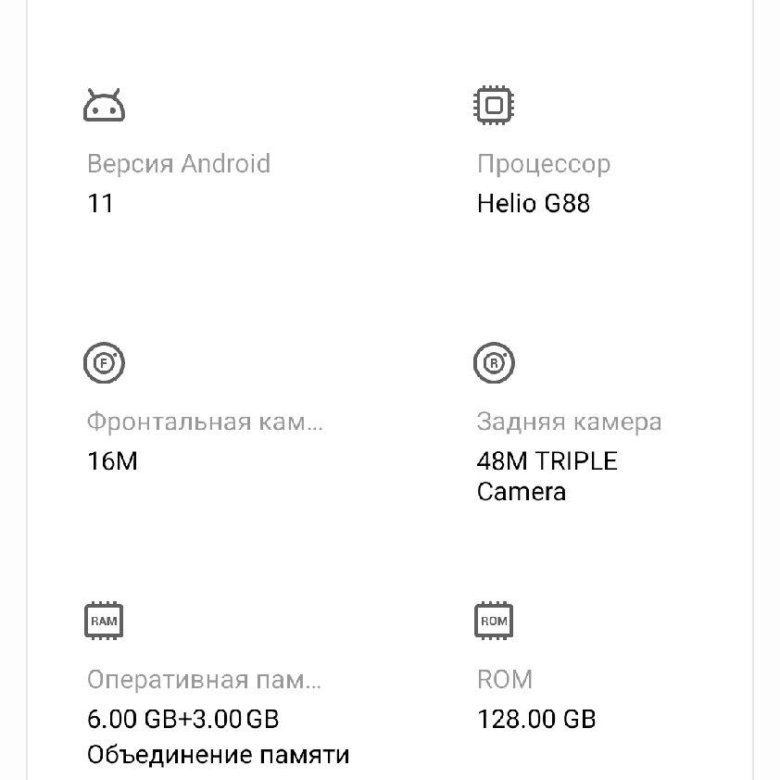780x780 pixels.
Task: Open the Задняя камера entry
Action: tap(568, 422)
